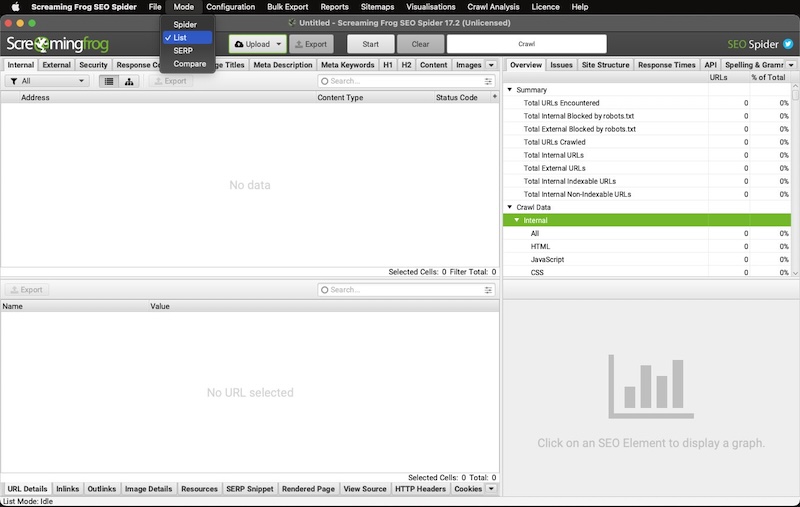The width and height of the screenshot is (800, 507).
Task: Open the File menu
Action: pyautogui.click(x=155, y=7)
